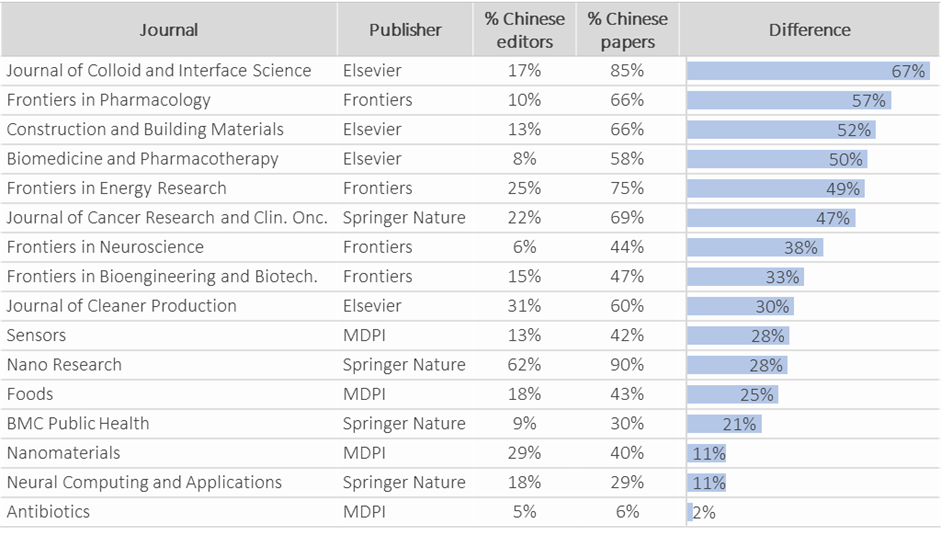
Task: Select the Journal of Colloid and Interface Science cell
Action: [x=159, y=71]
